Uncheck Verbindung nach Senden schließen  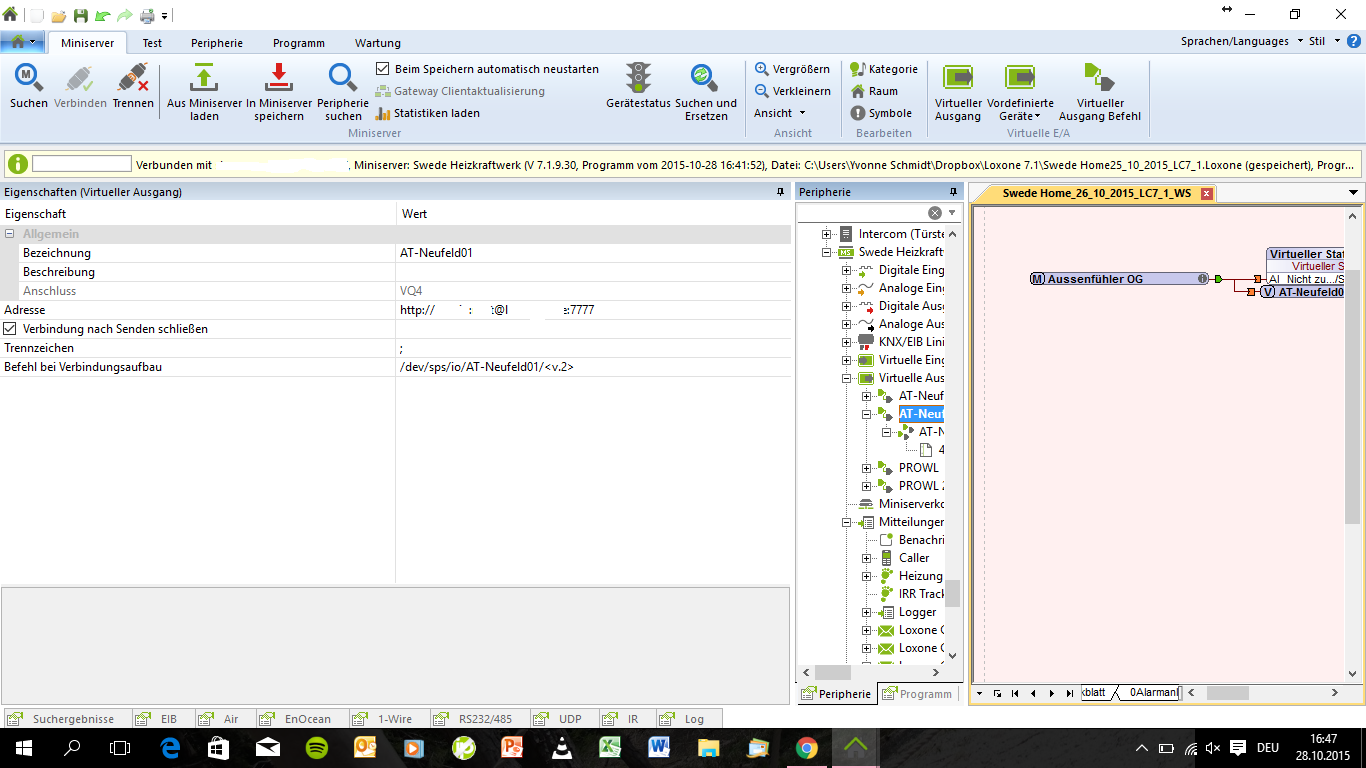pos(10,329)
